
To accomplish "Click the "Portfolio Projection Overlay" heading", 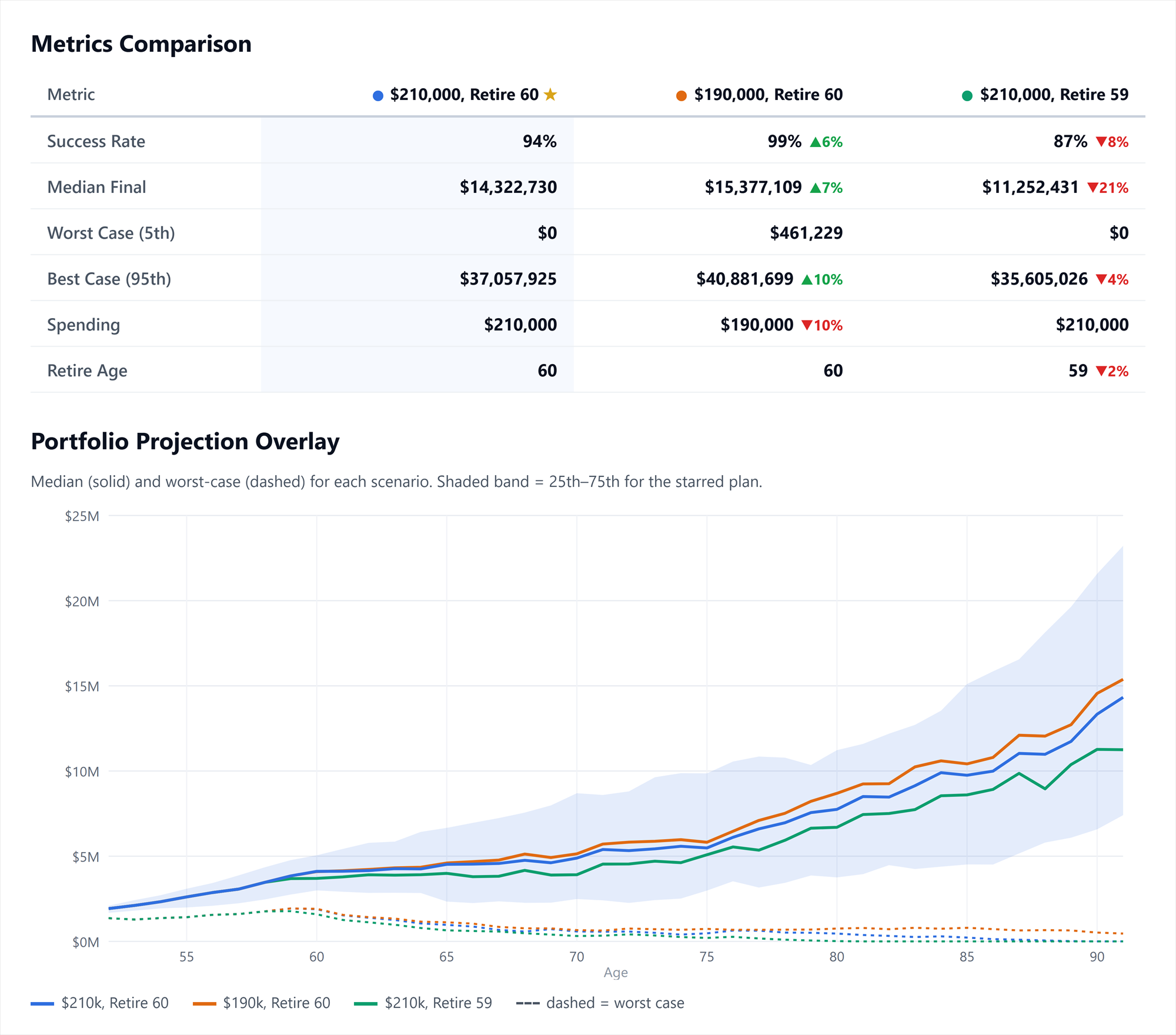I will [185, 442].
